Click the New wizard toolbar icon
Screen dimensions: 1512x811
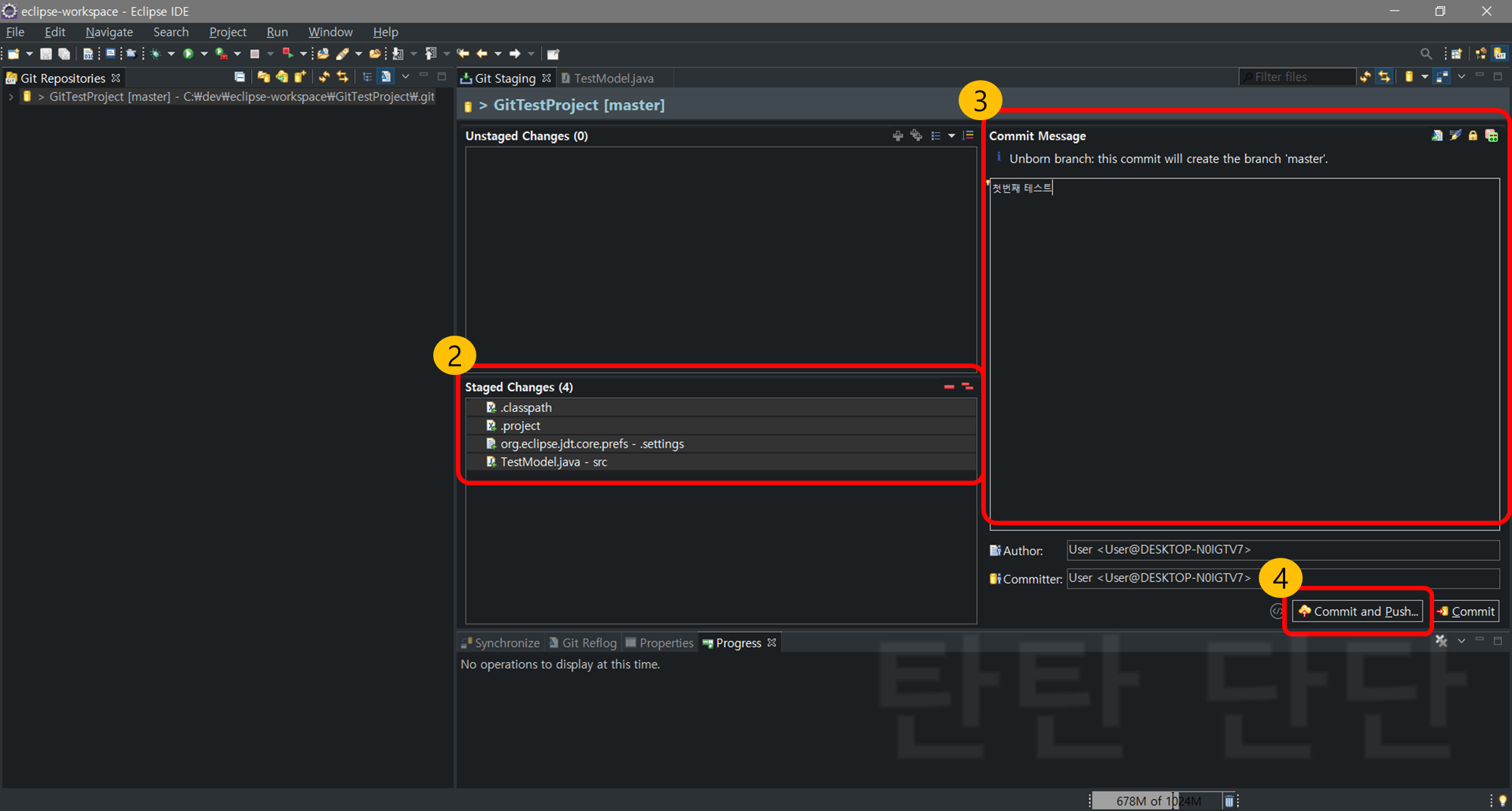[x=14, y=54]
